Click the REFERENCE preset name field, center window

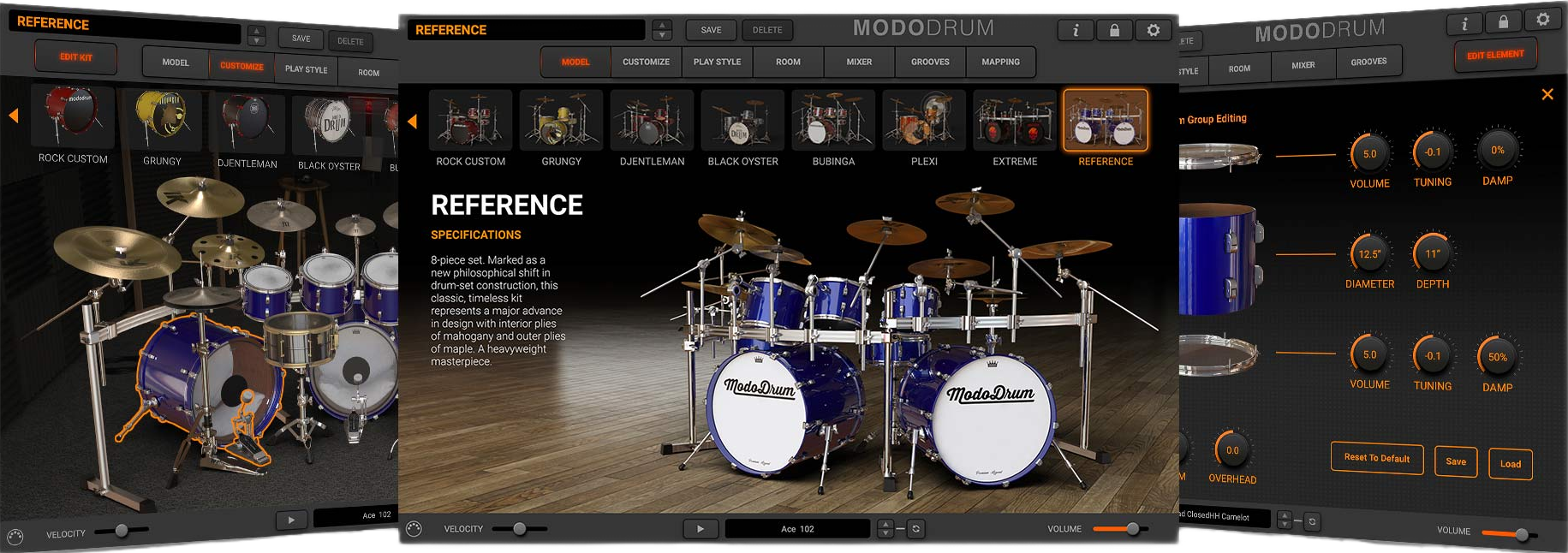pyautogui.click(x=526, y=30)
